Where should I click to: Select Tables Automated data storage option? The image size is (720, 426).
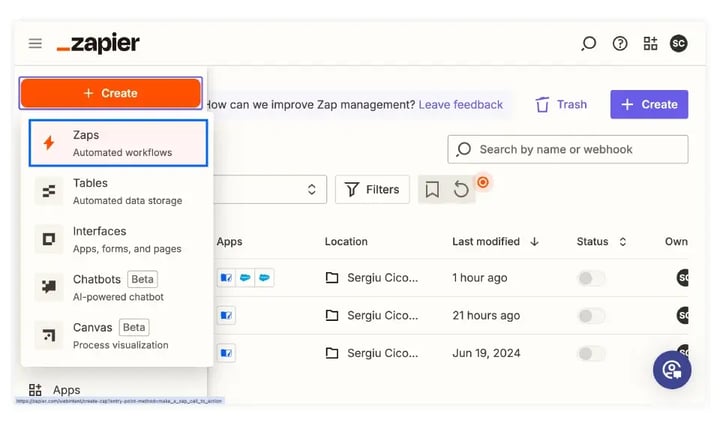tap(118, 191)
